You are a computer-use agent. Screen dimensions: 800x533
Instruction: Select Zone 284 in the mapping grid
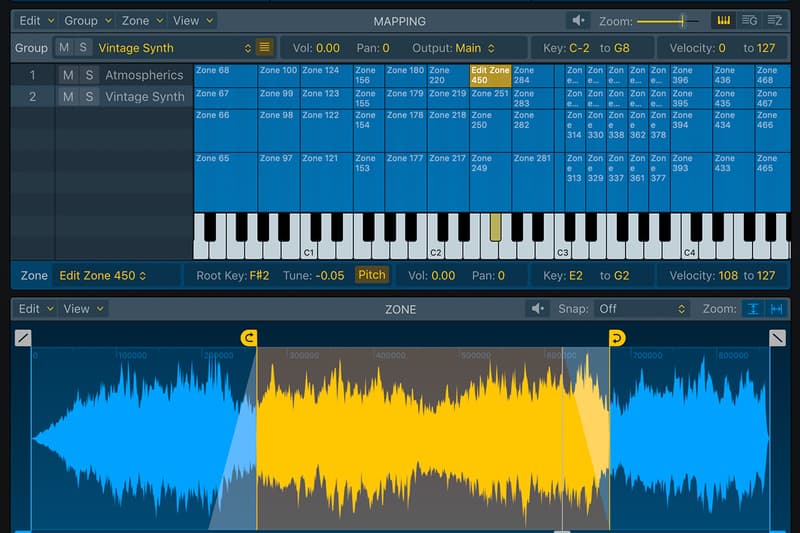(x=531, y=75)
